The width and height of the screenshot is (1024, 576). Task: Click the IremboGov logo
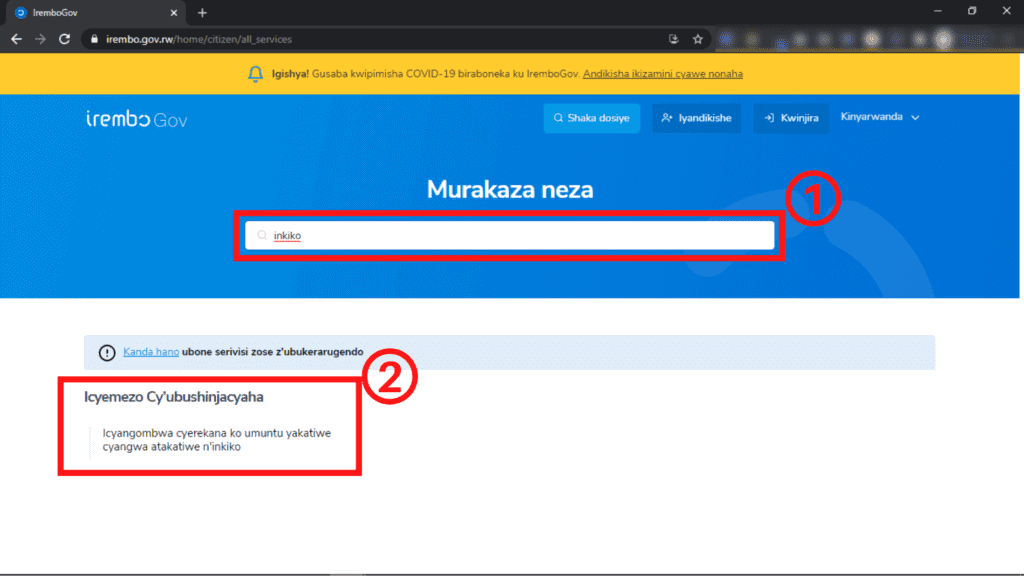[136, 119]
